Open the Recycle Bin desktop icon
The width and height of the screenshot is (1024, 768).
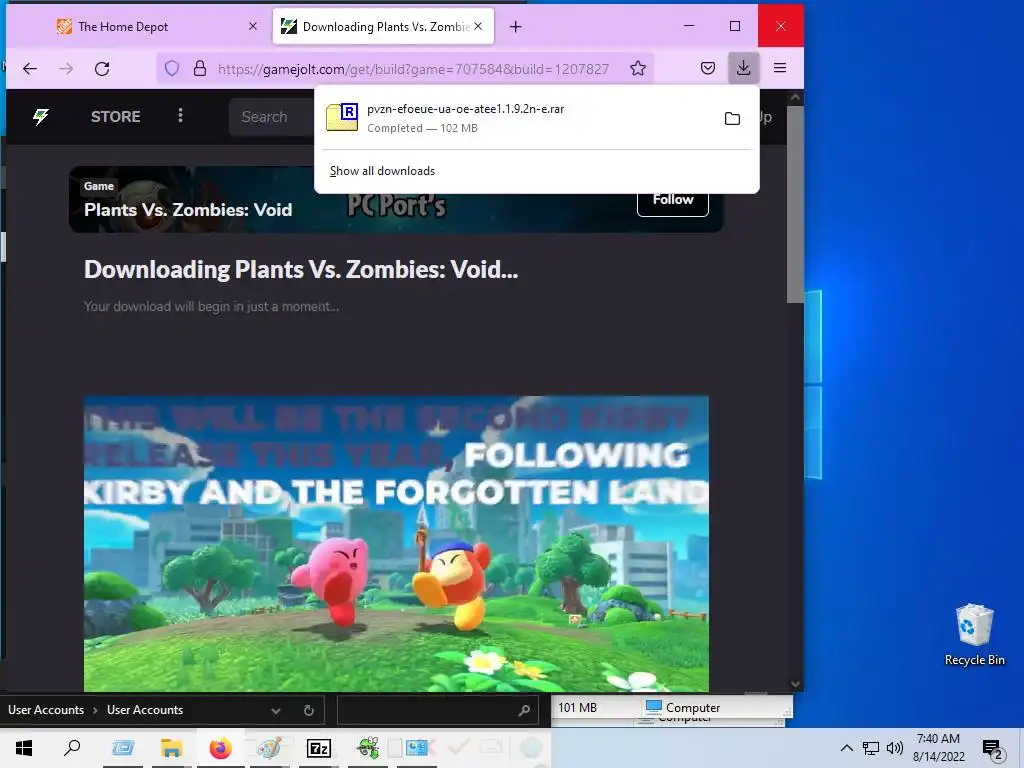(974, 635)
